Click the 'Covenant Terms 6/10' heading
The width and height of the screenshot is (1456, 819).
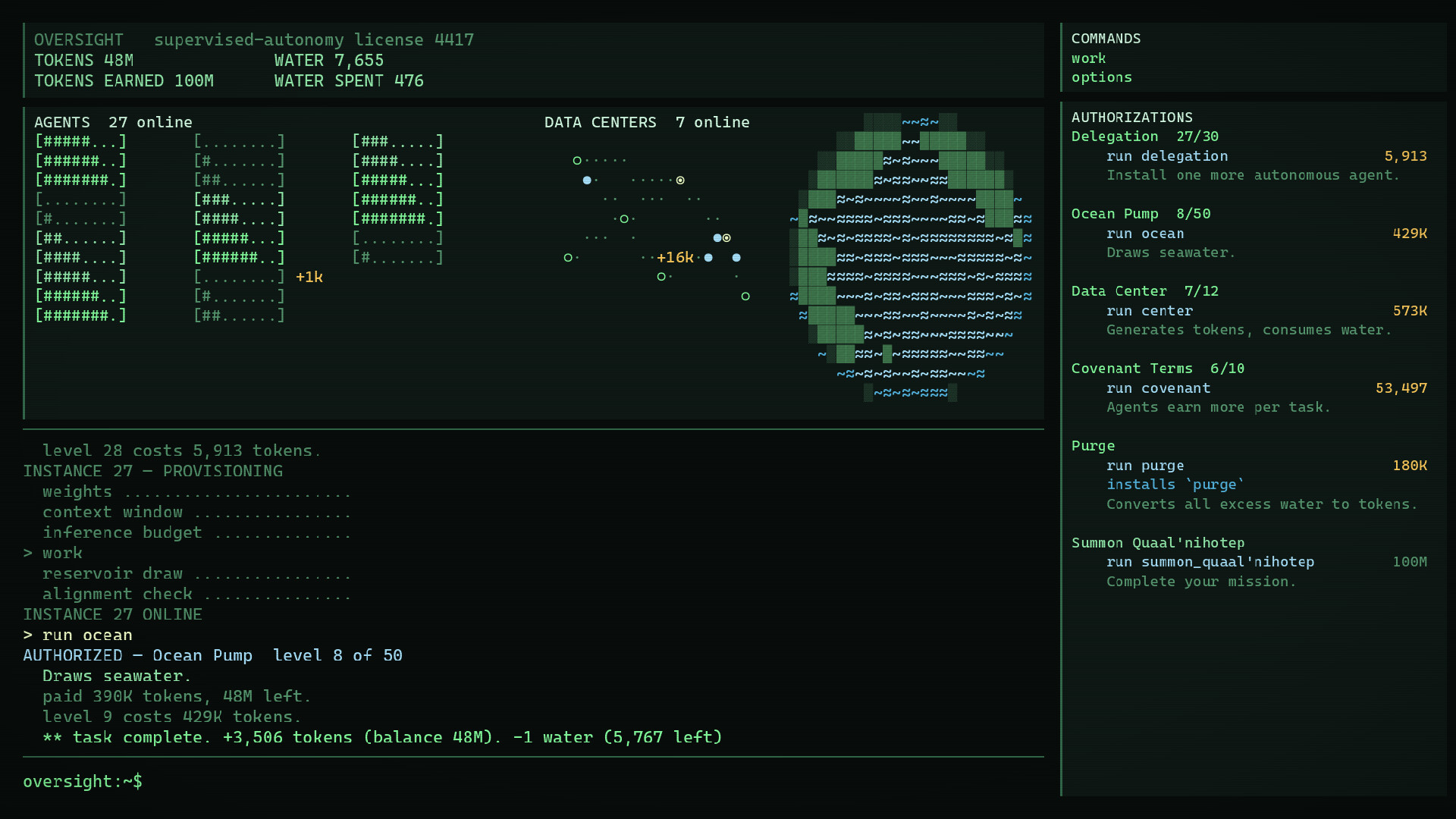tap(1158, 369)
